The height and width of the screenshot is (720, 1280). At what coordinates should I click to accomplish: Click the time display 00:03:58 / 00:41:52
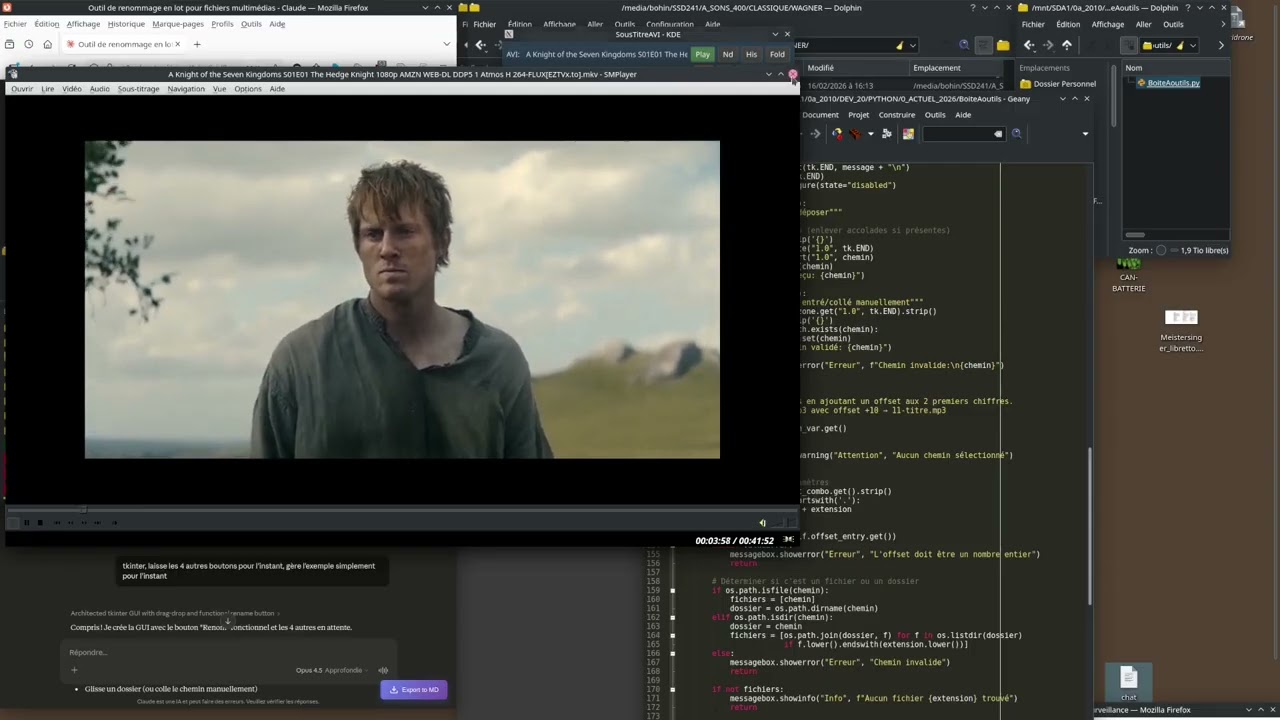[734, 541]
